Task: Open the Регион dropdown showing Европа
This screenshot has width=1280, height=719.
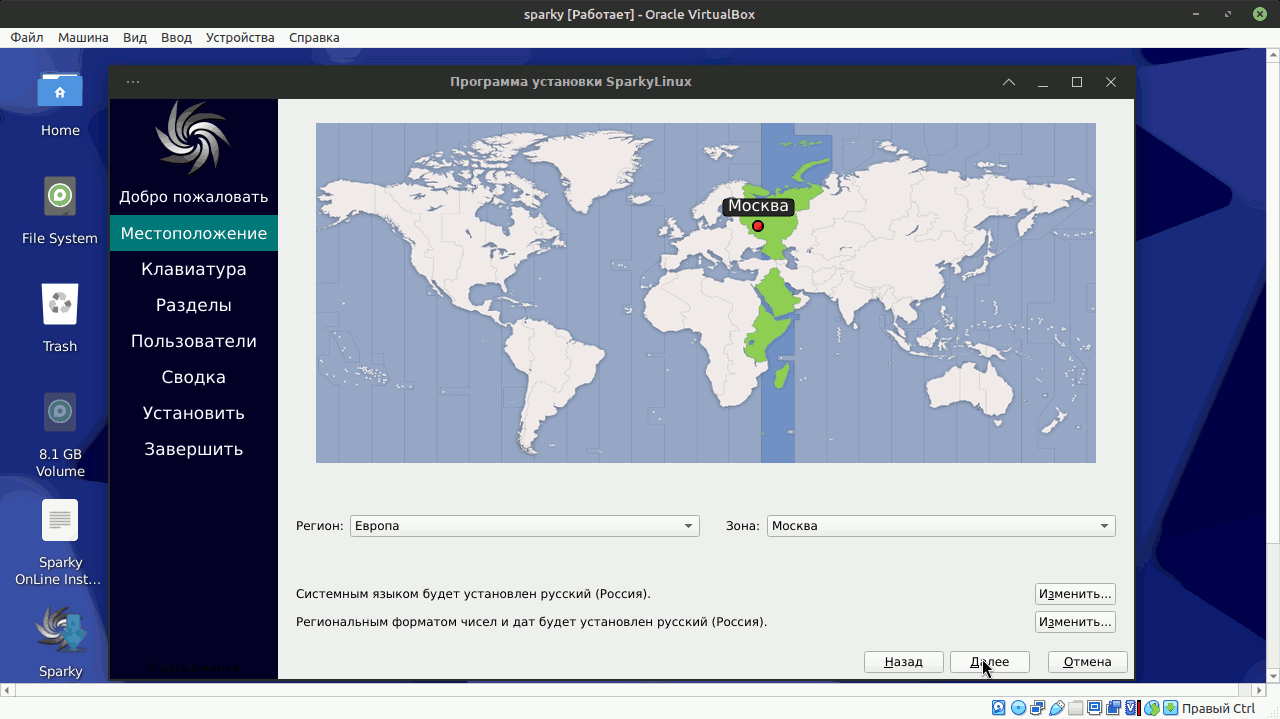Action: [x=524, y=526]
